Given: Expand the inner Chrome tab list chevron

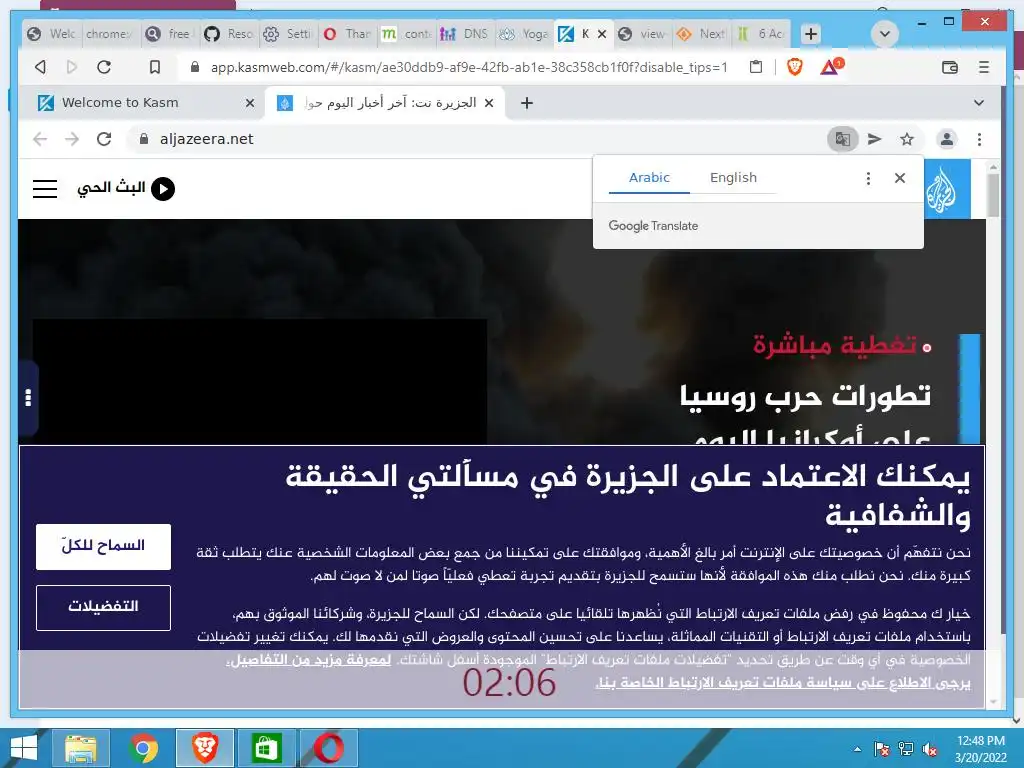Looking at the screenshot, I should click(978, 103).
